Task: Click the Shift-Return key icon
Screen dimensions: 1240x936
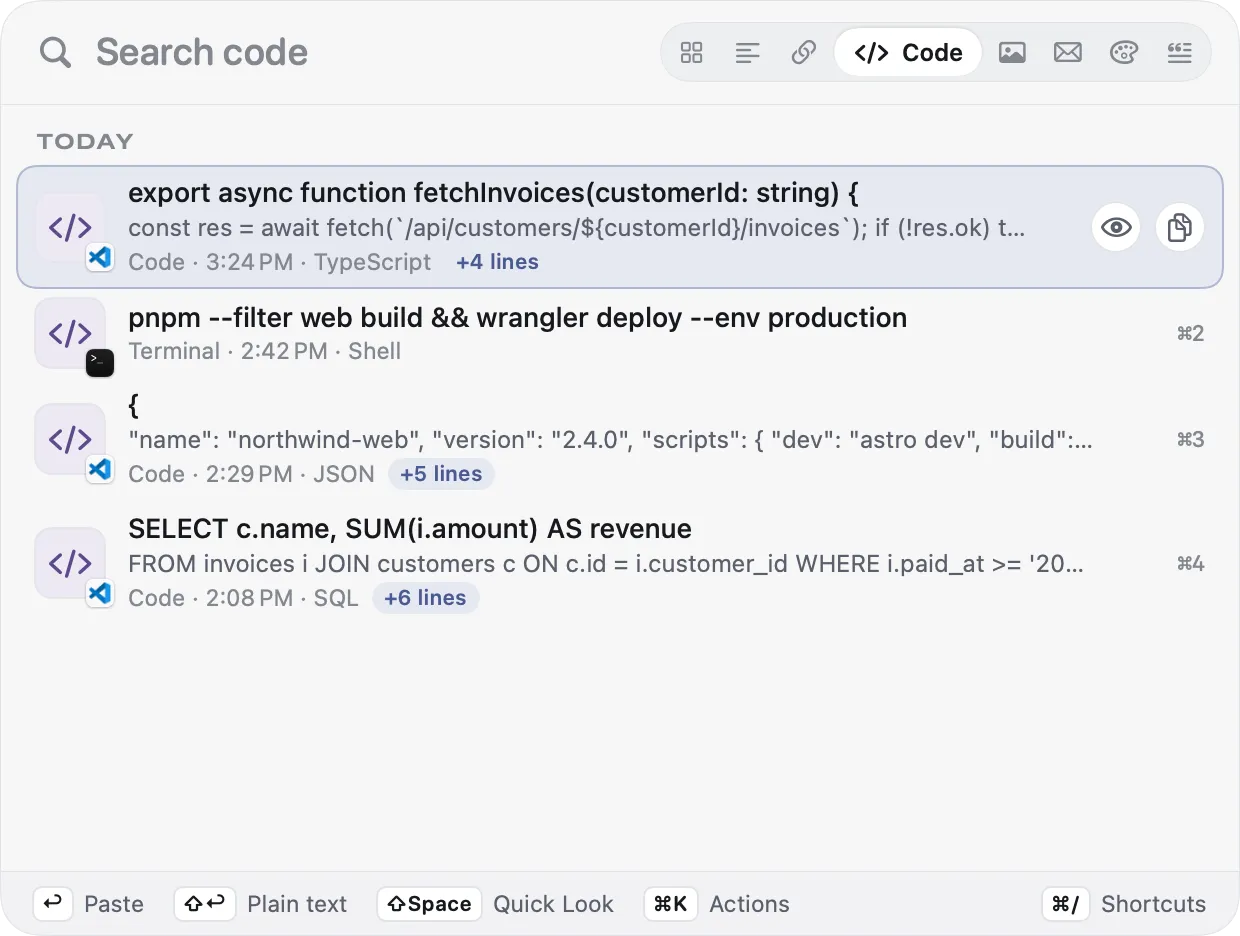Action: [x=205, y=904]
